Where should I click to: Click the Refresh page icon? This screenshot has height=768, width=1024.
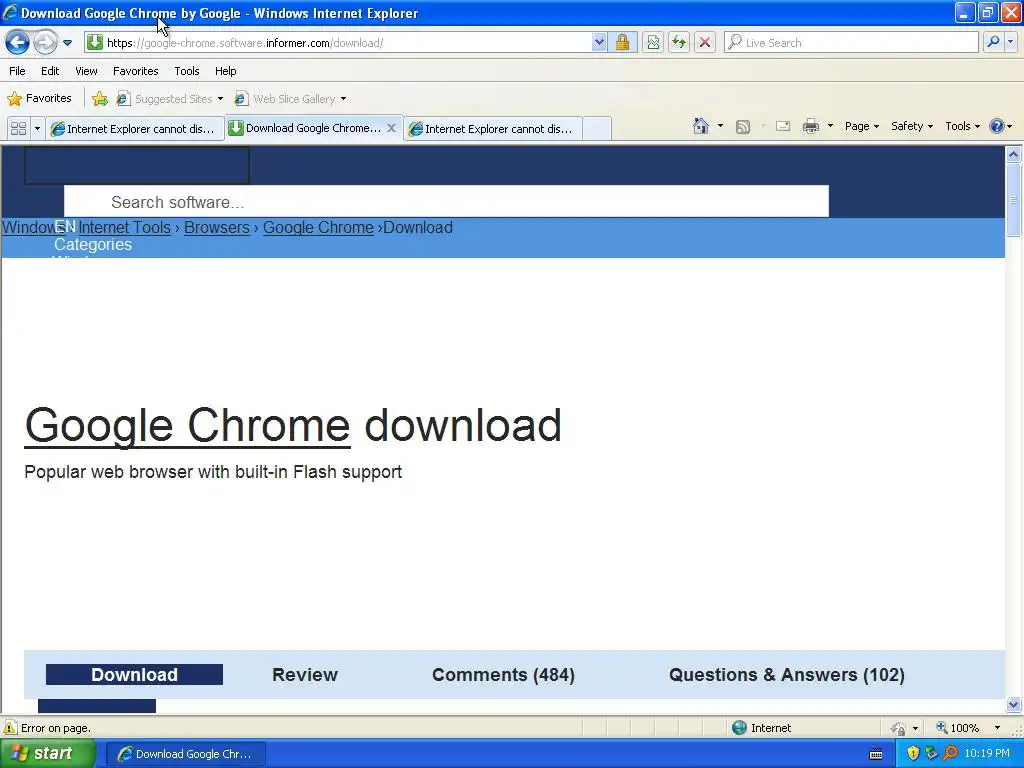[x=679, y=42]
